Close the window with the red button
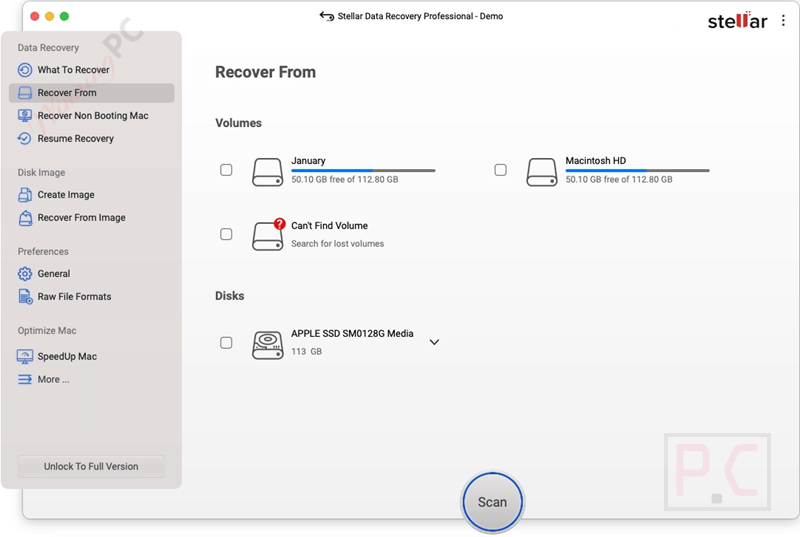This screenshot has width=800, height=537. click(35, 16)
